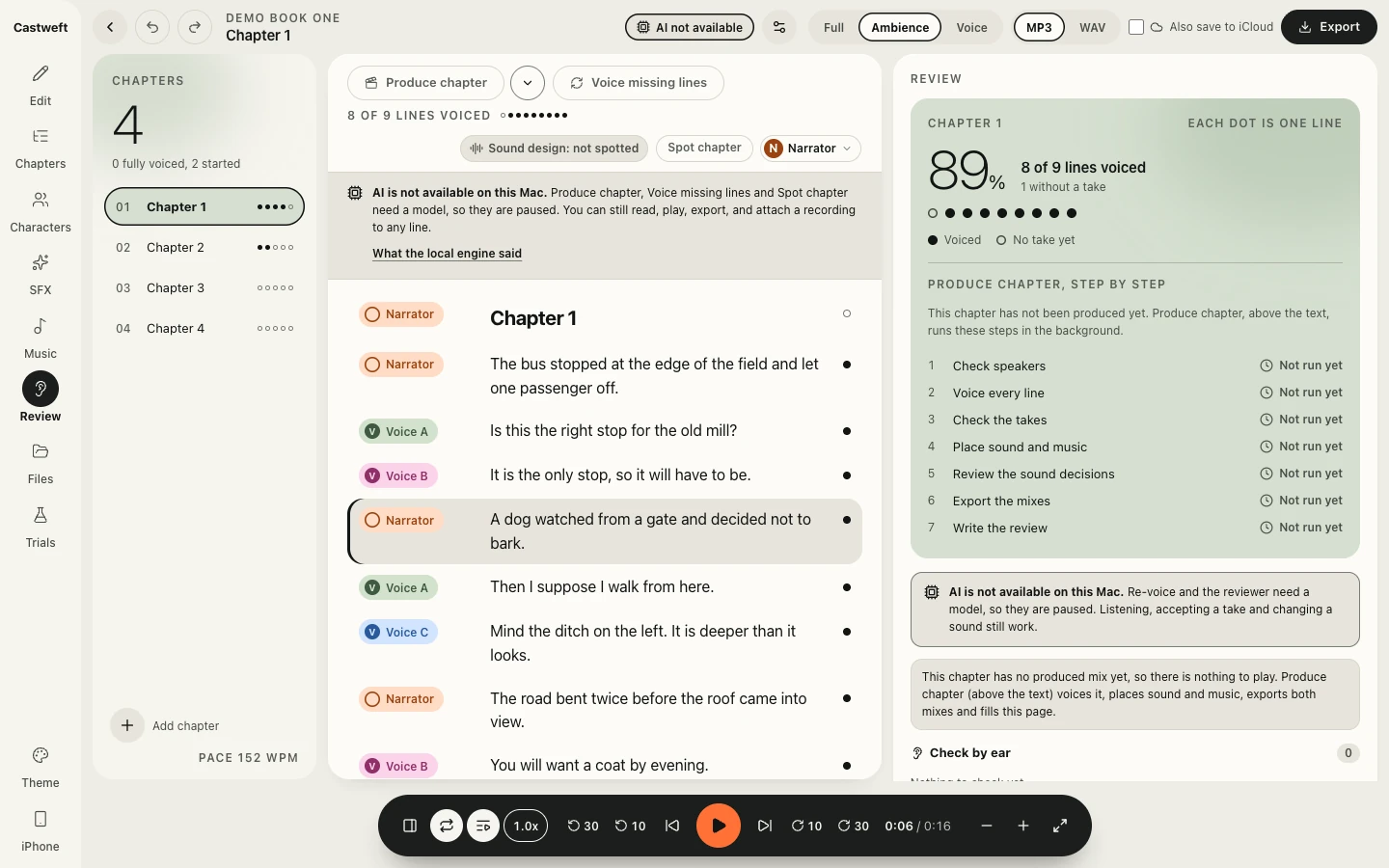This screenshot has height=868, width=1389.
Task: Open the Edit section in sidebar
Action: [41, 86]
